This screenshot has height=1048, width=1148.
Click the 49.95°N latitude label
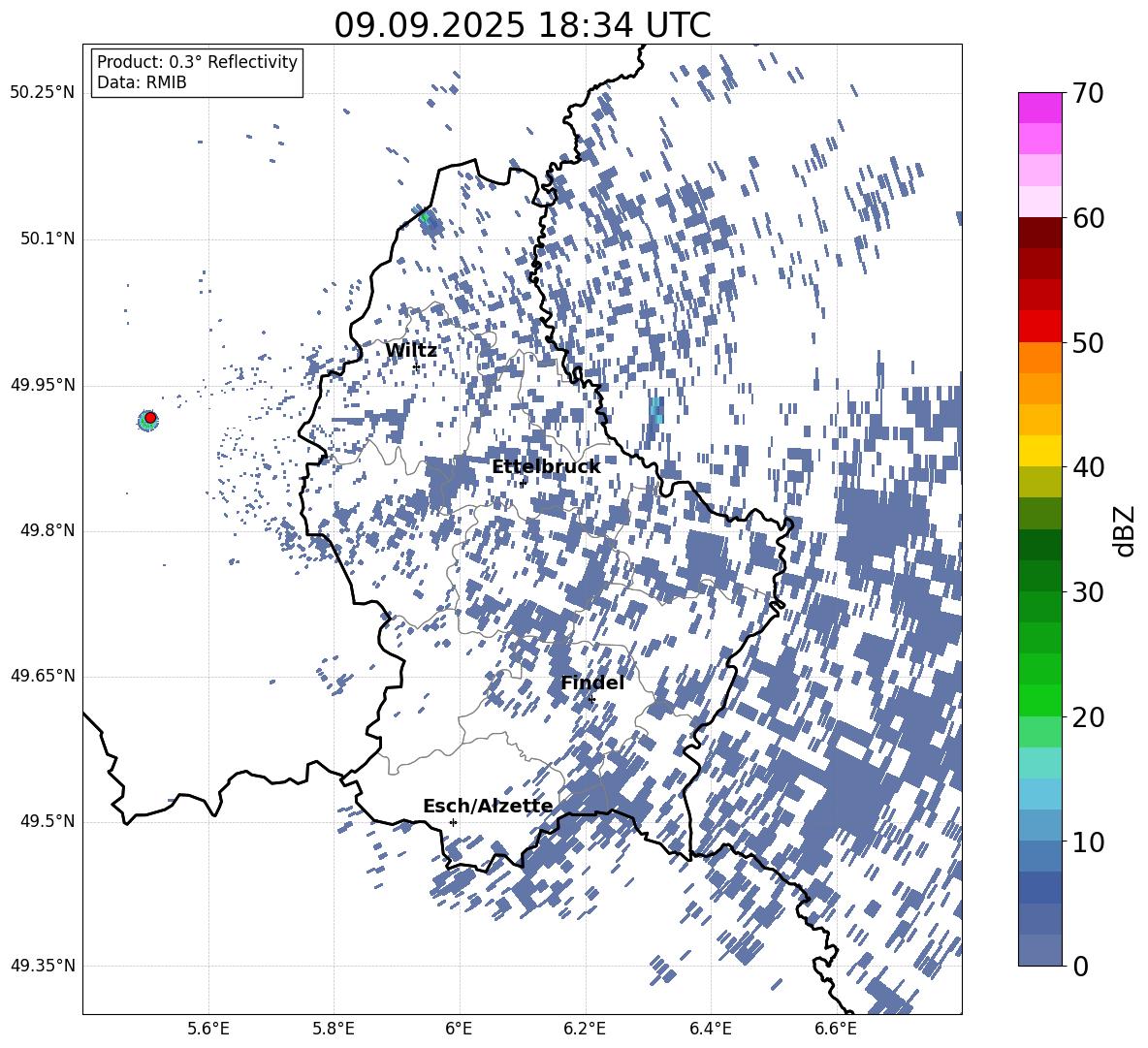(43, 385)
